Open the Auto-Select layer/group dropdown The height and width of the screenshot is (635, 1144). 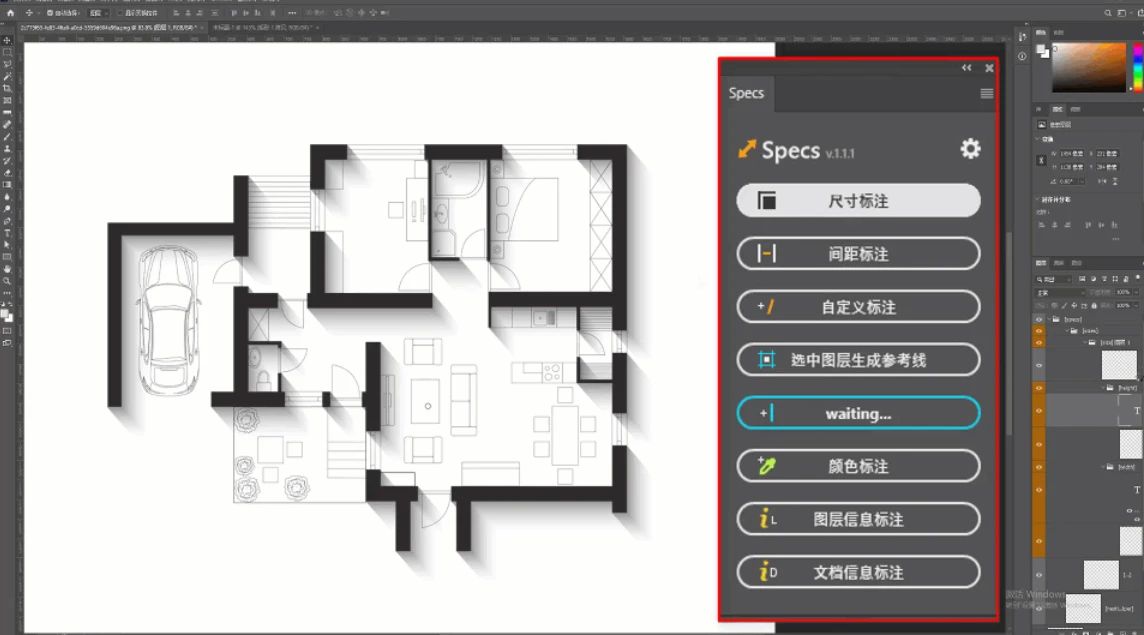pos(97,13)
